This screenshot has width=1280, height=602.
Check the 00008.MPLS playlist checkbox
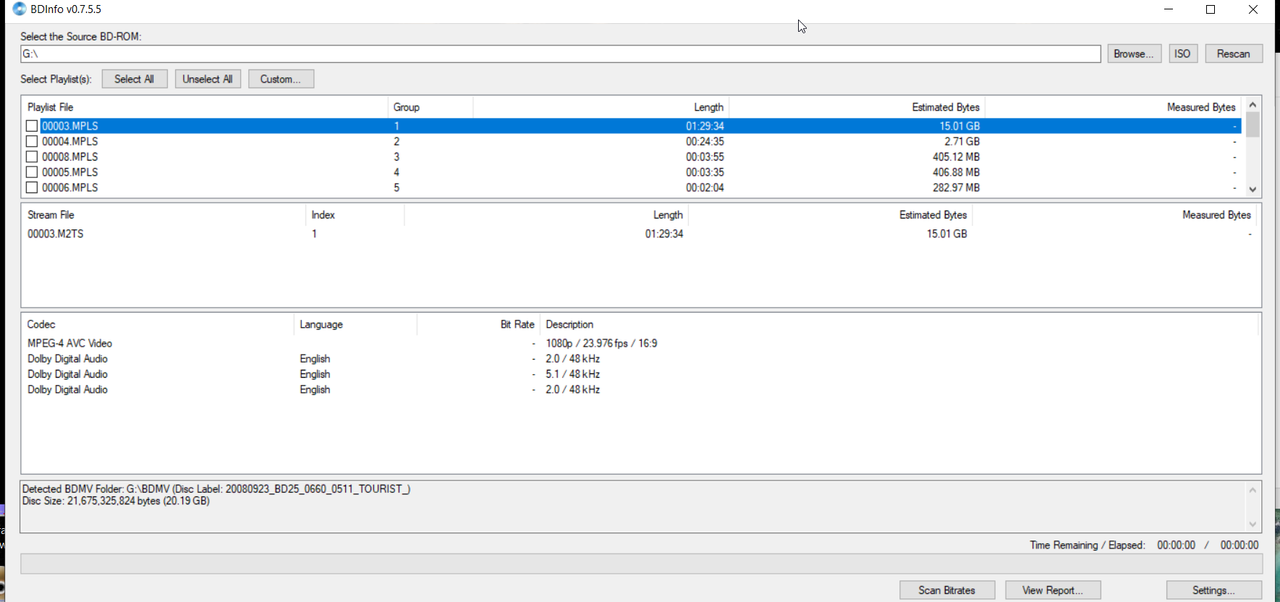coord(32,157)
